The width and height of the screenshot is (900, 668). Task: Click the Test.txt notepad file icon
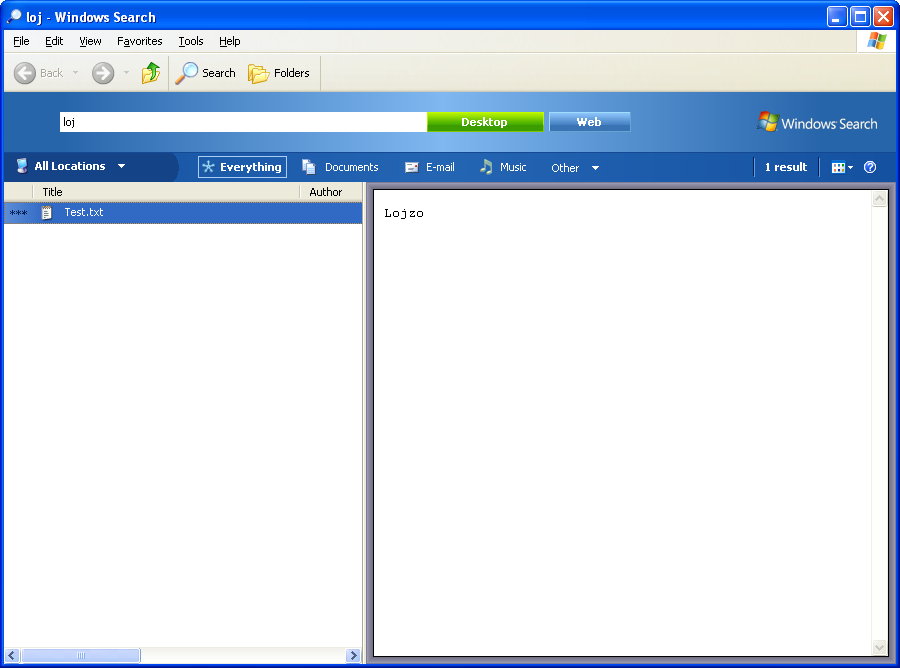coord(46,213)
